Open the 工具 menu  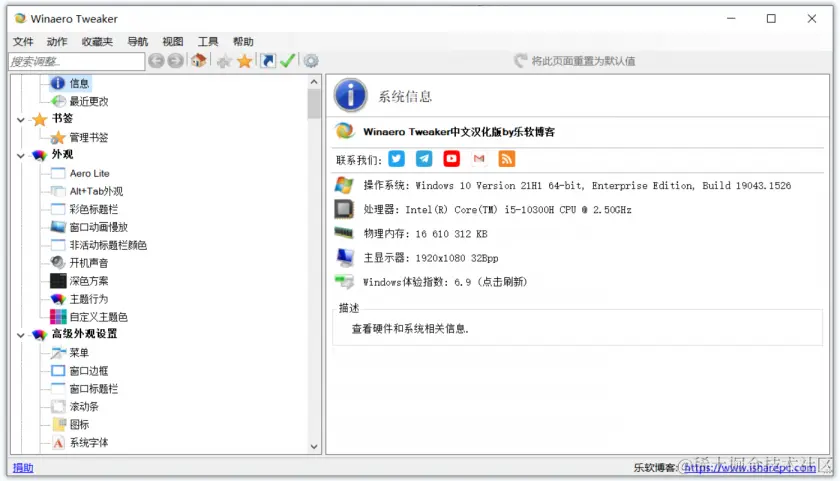point(208,41)
